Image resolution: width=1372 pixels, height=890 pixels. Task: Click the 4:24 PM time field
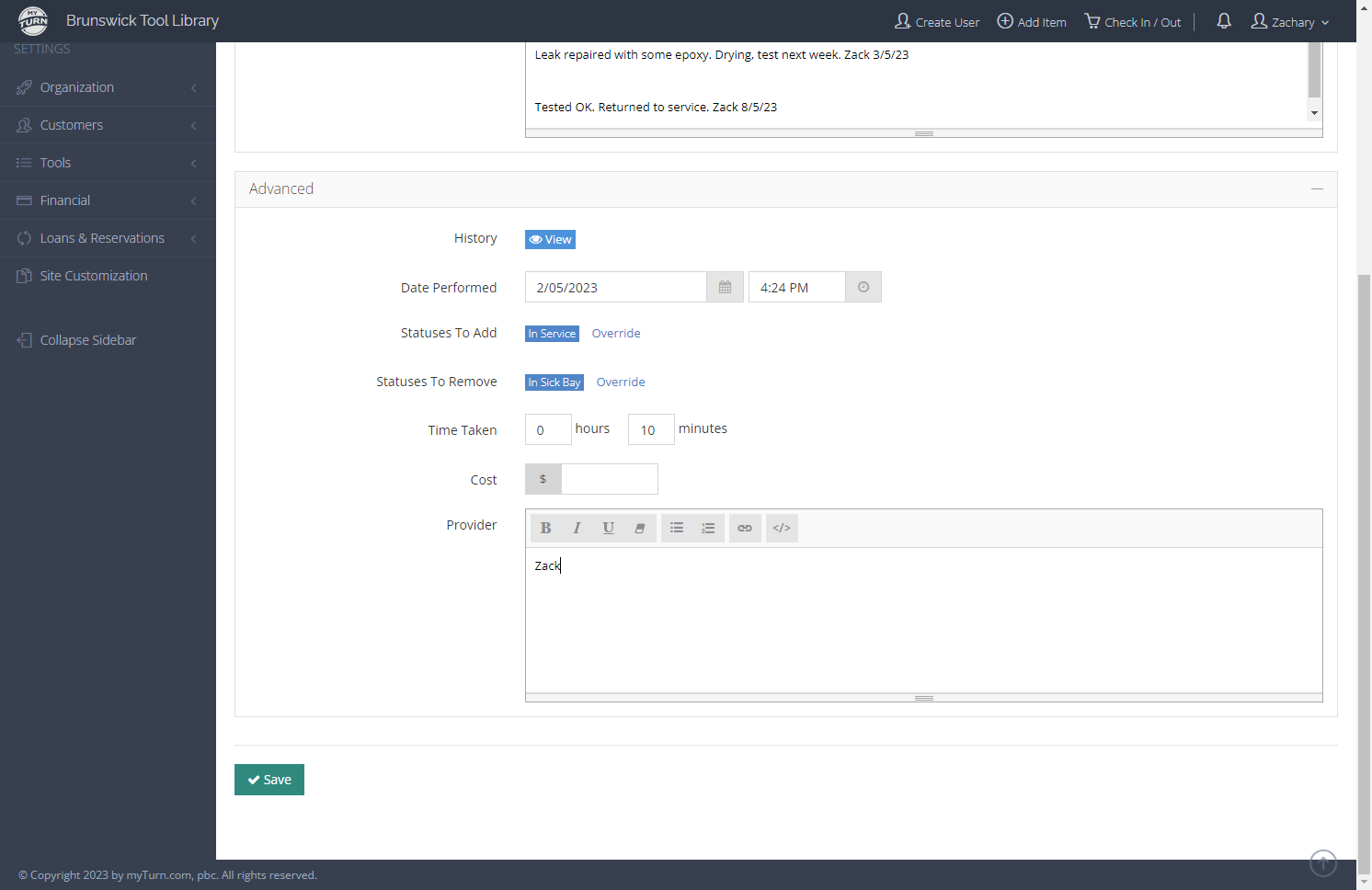tap(797, 287)
